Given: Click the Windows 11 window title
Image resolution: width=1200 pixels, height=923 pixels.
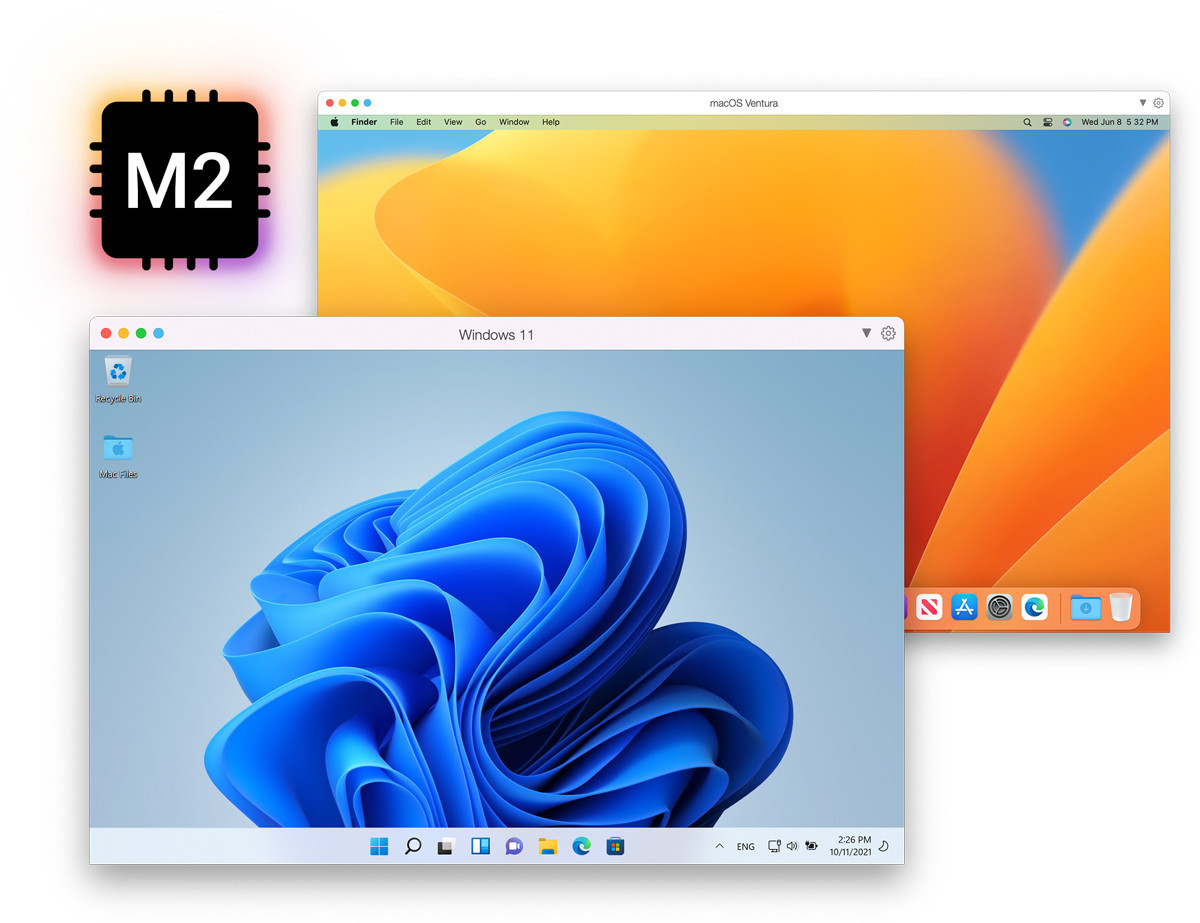Looking at the screenshot, I should [496, 335].
